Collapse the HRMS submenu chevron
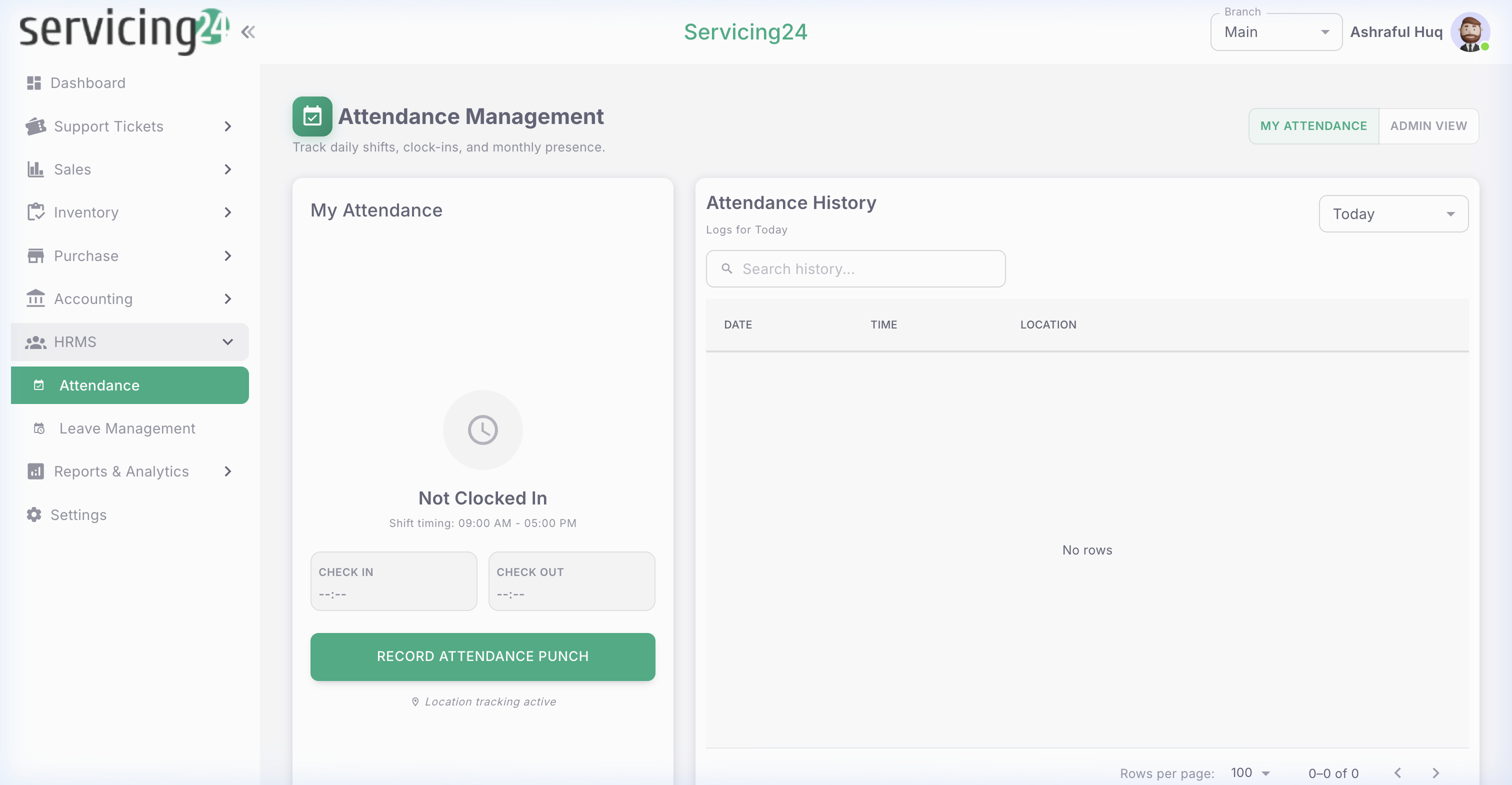The image size is (1512, 785). point(227,341)
